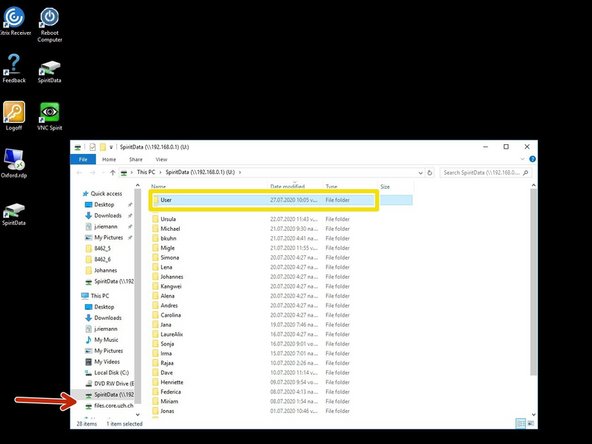Open the Oxford.rdp remote desktop icon

[x=14, y=163]
